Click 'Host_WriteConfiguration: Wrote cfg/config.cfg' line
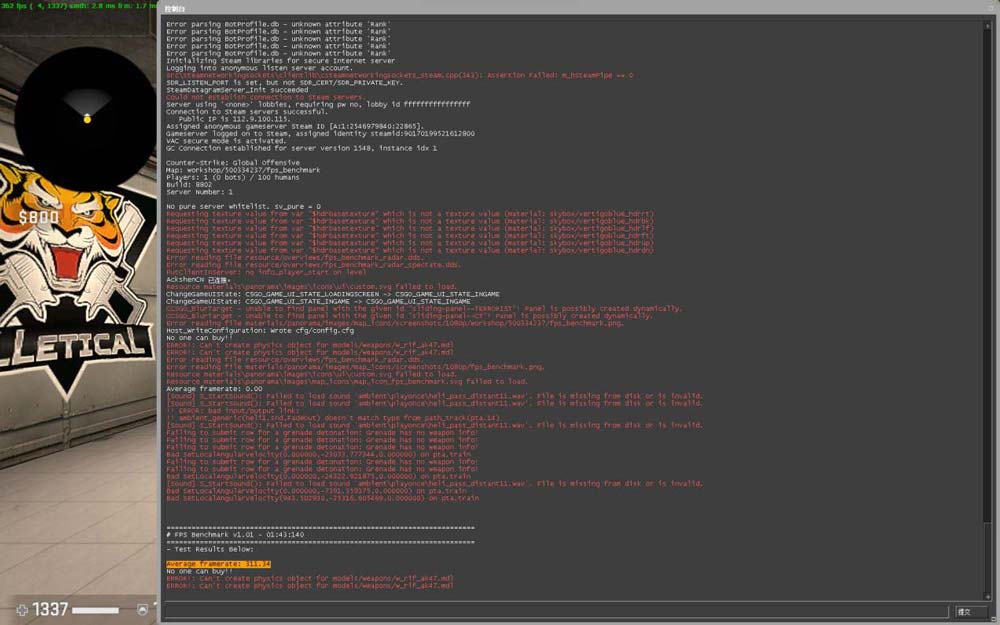The image size is (1000, 625). pos(260,331)
